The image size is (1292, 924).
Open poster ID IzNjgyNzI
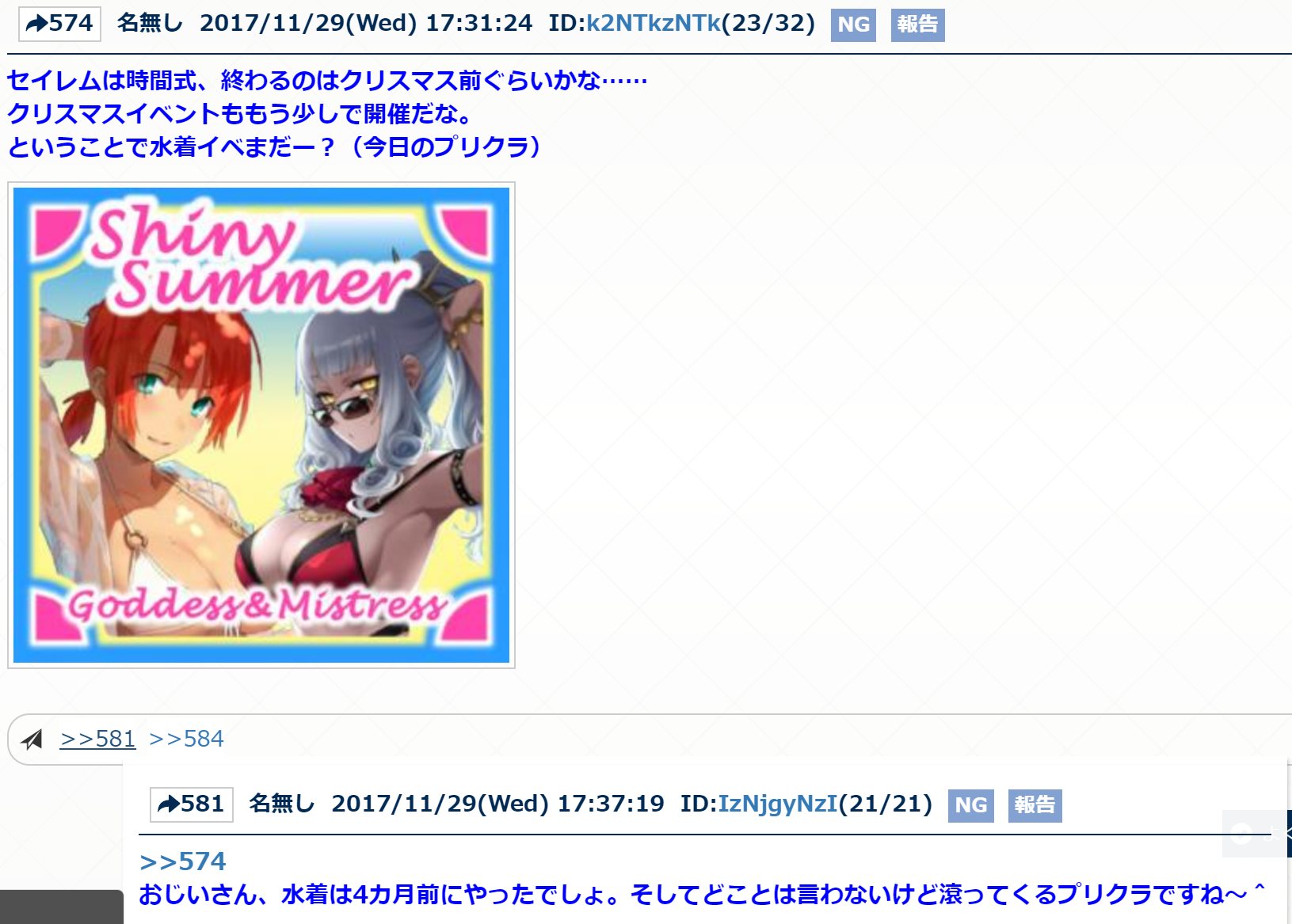coord(777,804)
